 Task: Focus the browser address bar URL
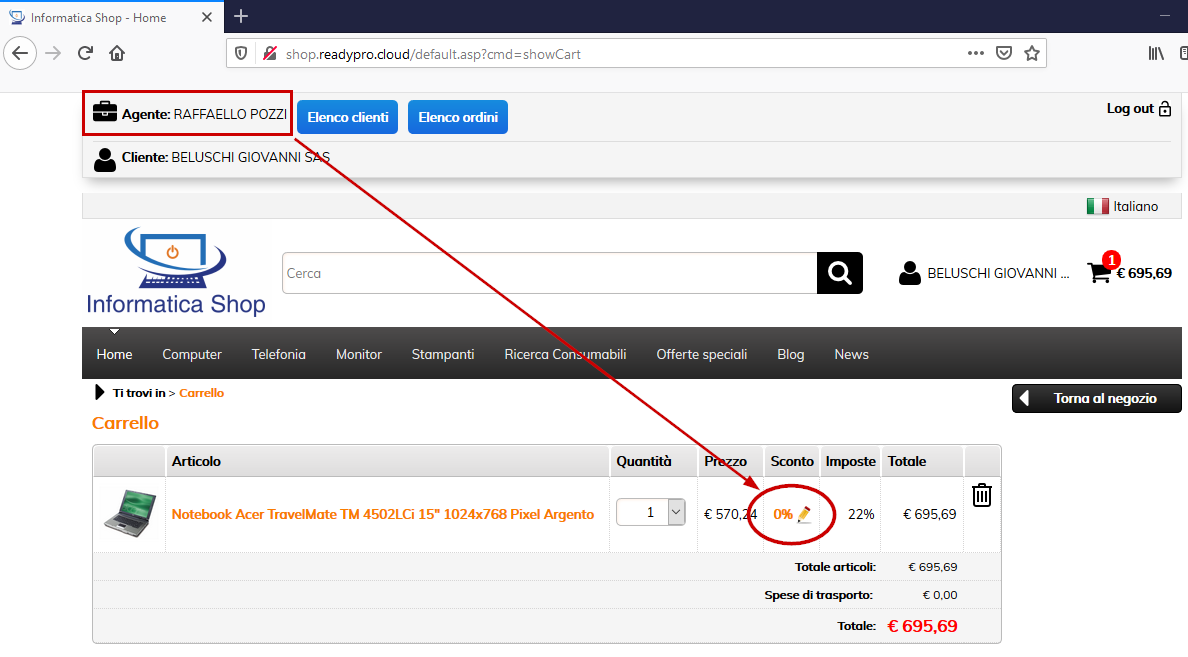pos(433,54)
